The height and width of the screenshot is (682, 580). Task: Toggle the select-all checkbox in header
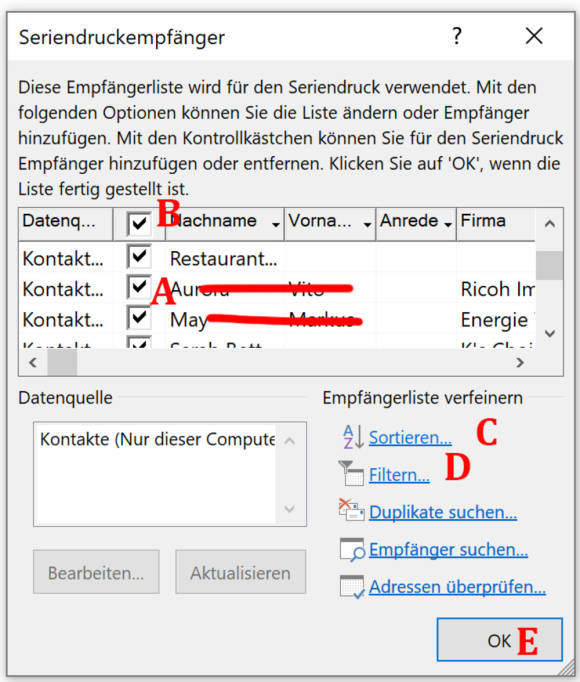(139, 224)
